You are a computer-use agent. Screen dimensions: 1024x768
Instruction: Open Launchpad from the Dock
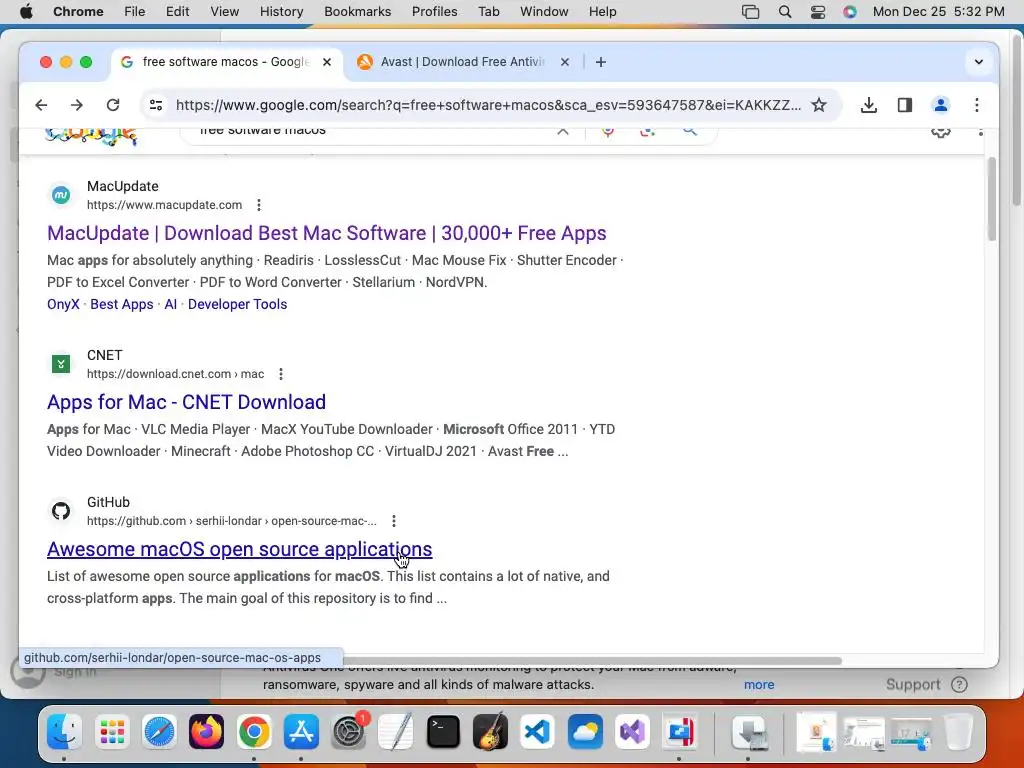pos(112,731)
